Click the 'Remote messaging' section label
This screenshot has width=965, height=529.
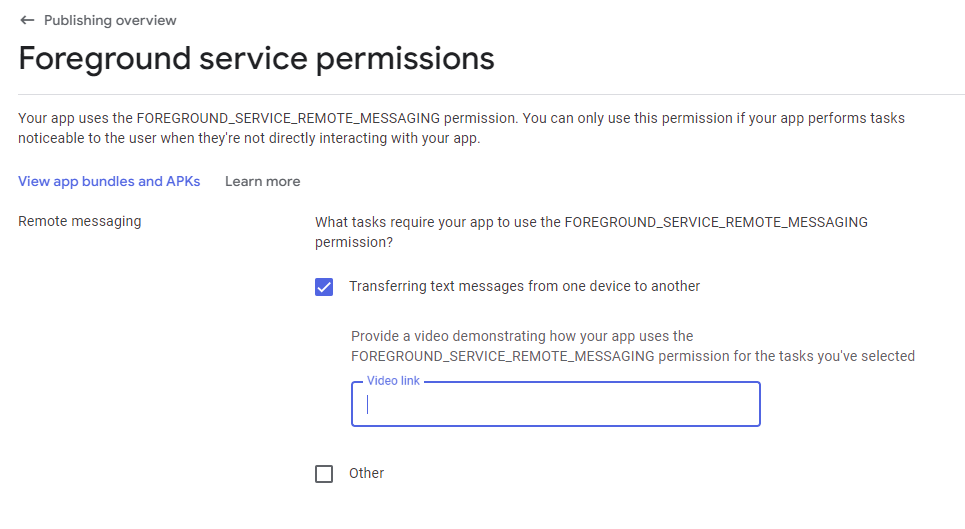click(x=80, y=221)
